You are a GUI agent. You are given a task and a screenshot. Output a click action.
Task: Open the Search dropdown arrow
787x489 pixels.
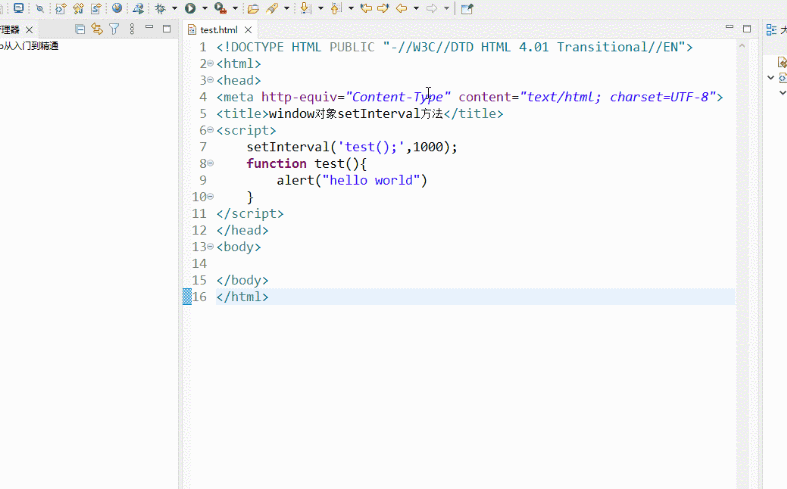287,9
